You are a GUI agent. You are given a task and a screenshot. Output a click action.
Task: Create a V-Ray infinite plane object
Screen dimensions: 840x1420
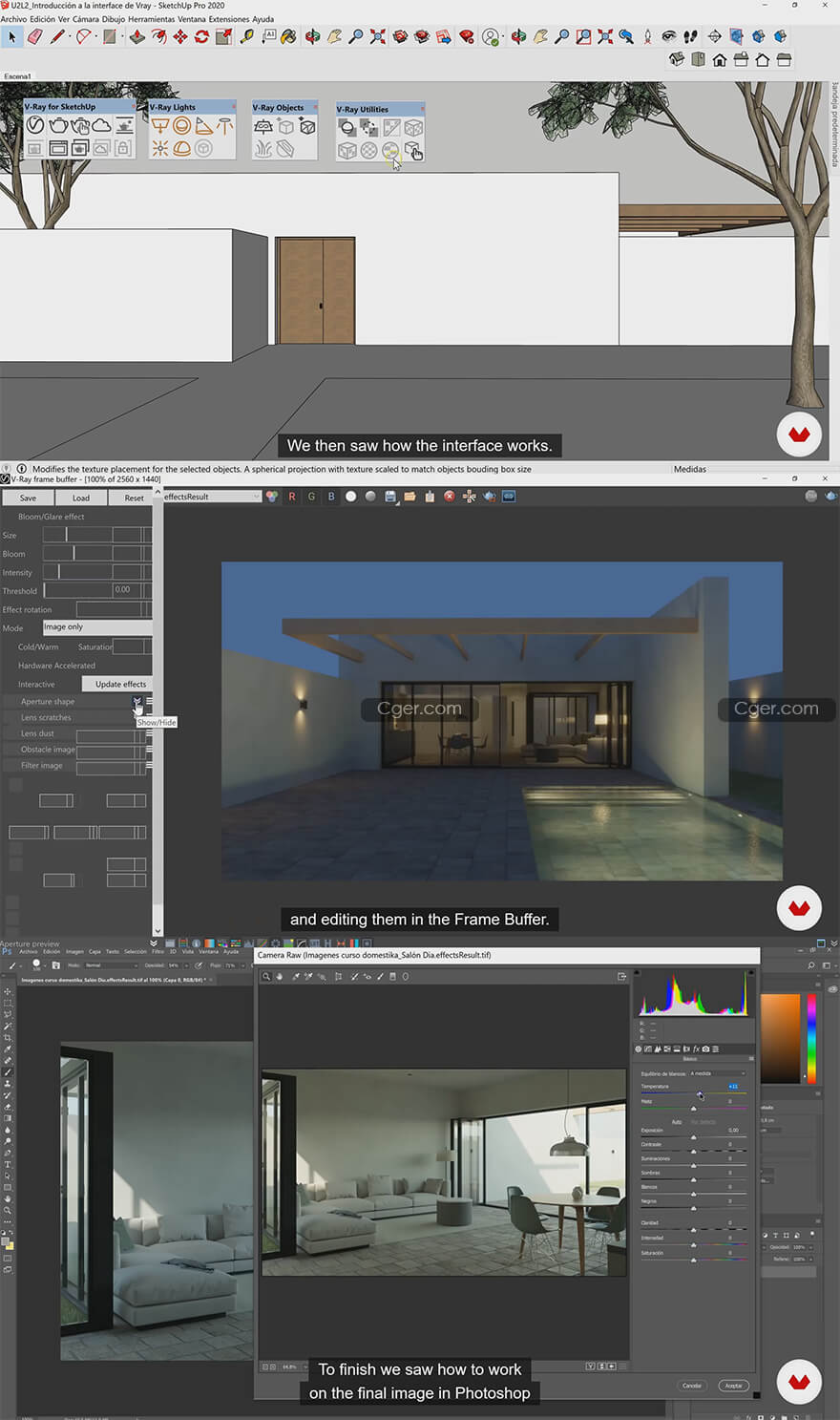[263, 126]
